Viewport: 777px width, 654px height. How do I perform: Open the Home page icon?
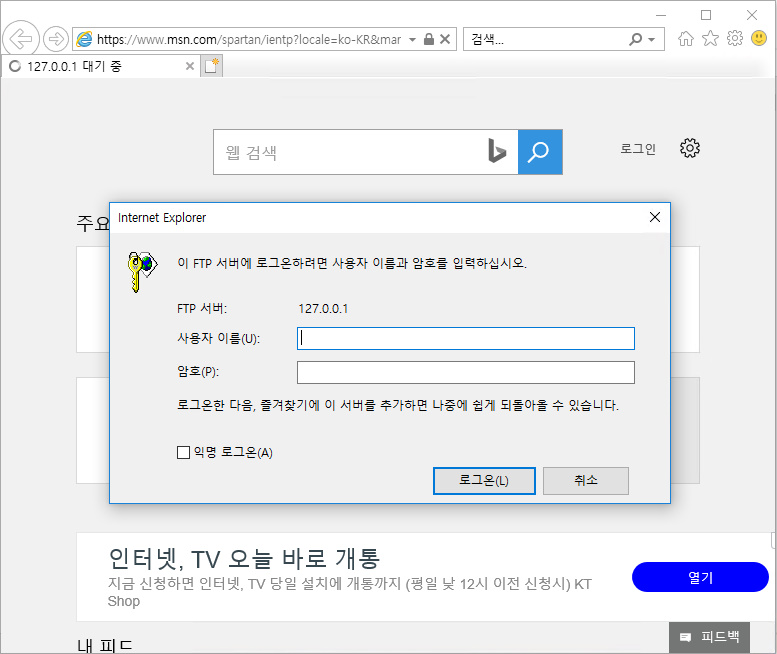click(686, 38)
